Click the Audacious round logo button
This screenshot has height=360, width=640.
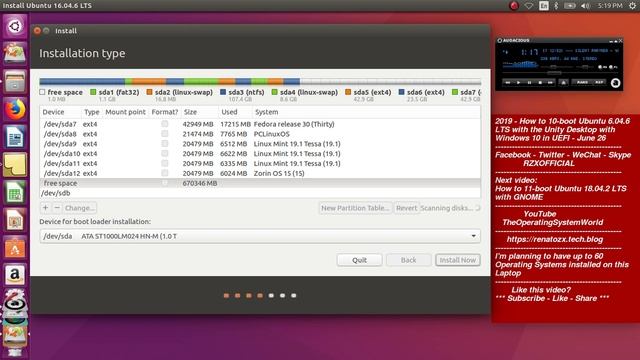(615, 83)
